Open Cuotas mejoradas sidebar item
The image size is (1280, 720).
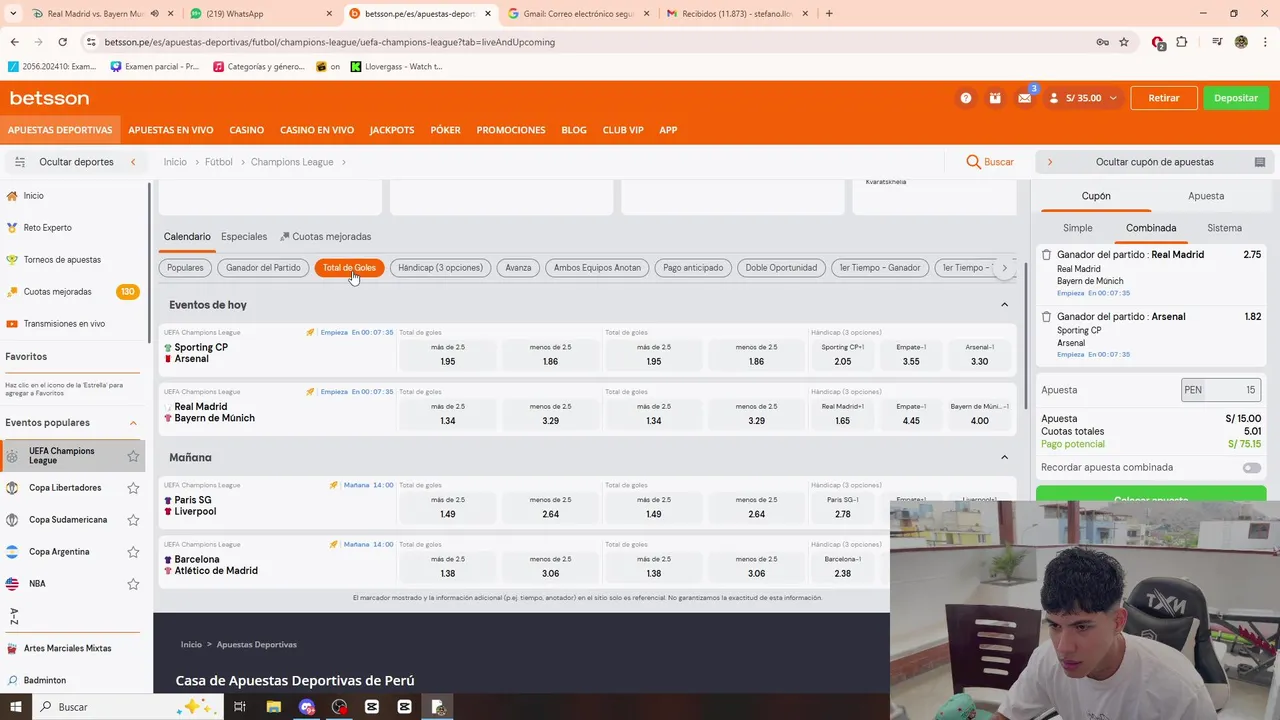click(x=57, y=292)
